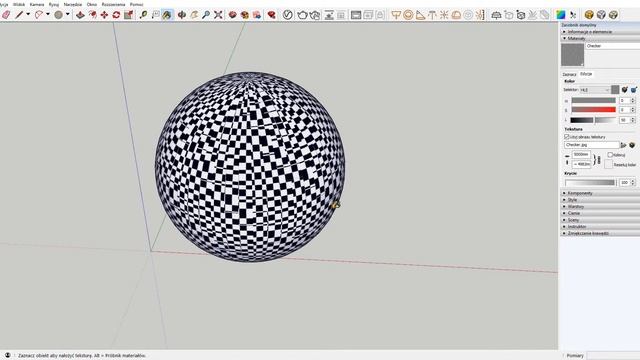Screen dimensions: 640x360
Task: Enable the Koloruj checkbox
Action: tap(610, 155)
